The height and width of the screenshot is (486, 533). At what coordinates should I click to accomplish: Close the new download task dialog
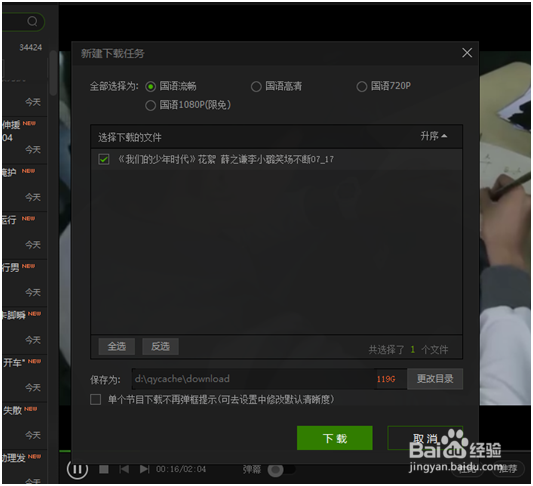467,53
